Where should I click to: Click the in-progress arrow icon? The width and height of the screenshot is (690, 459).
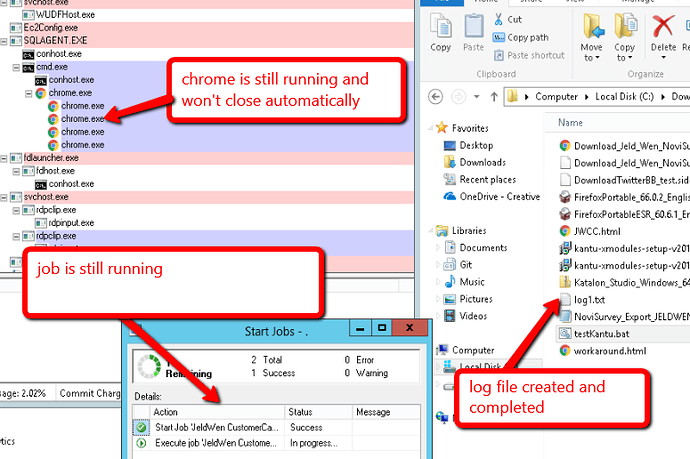141,443
